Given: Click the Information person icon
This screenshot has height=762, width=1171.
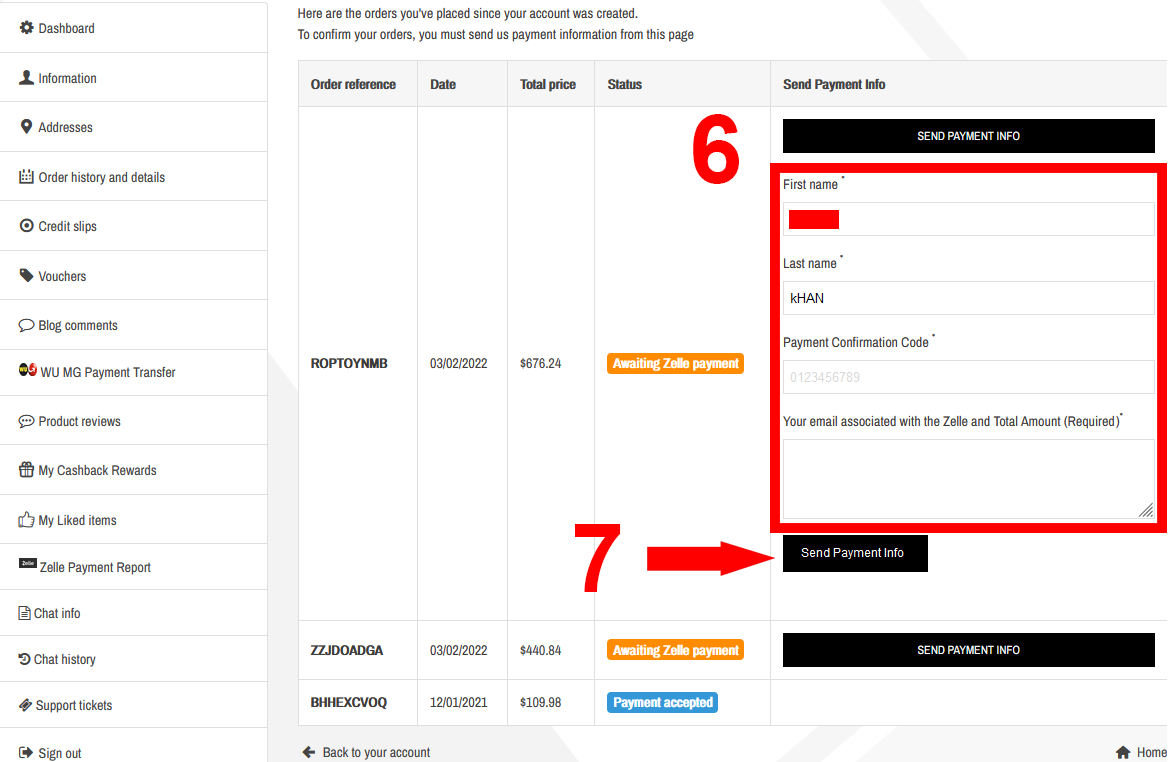Looking at the screenshot, I should [27, 78].
